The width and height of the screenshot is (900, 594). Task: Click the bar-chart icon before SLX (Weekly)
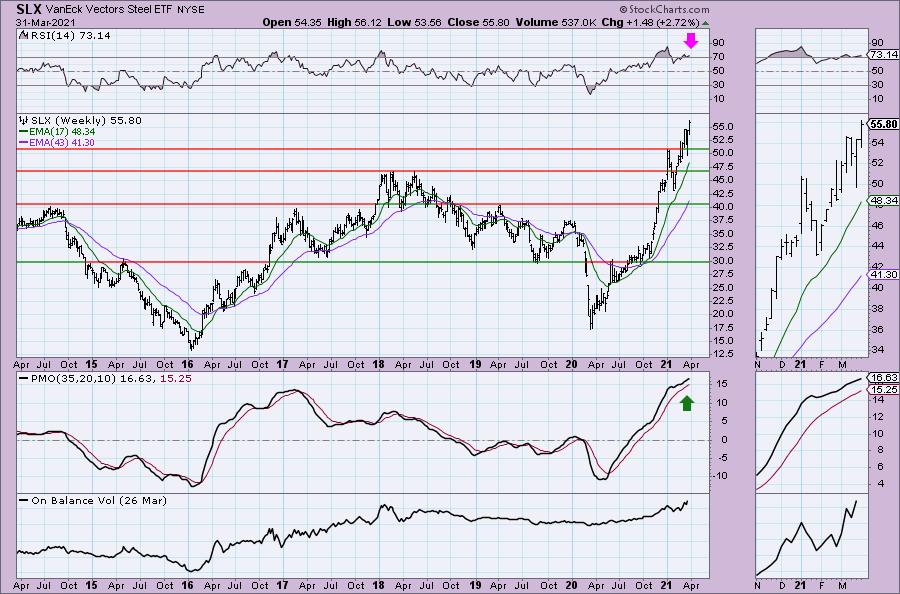click(24, 121)
